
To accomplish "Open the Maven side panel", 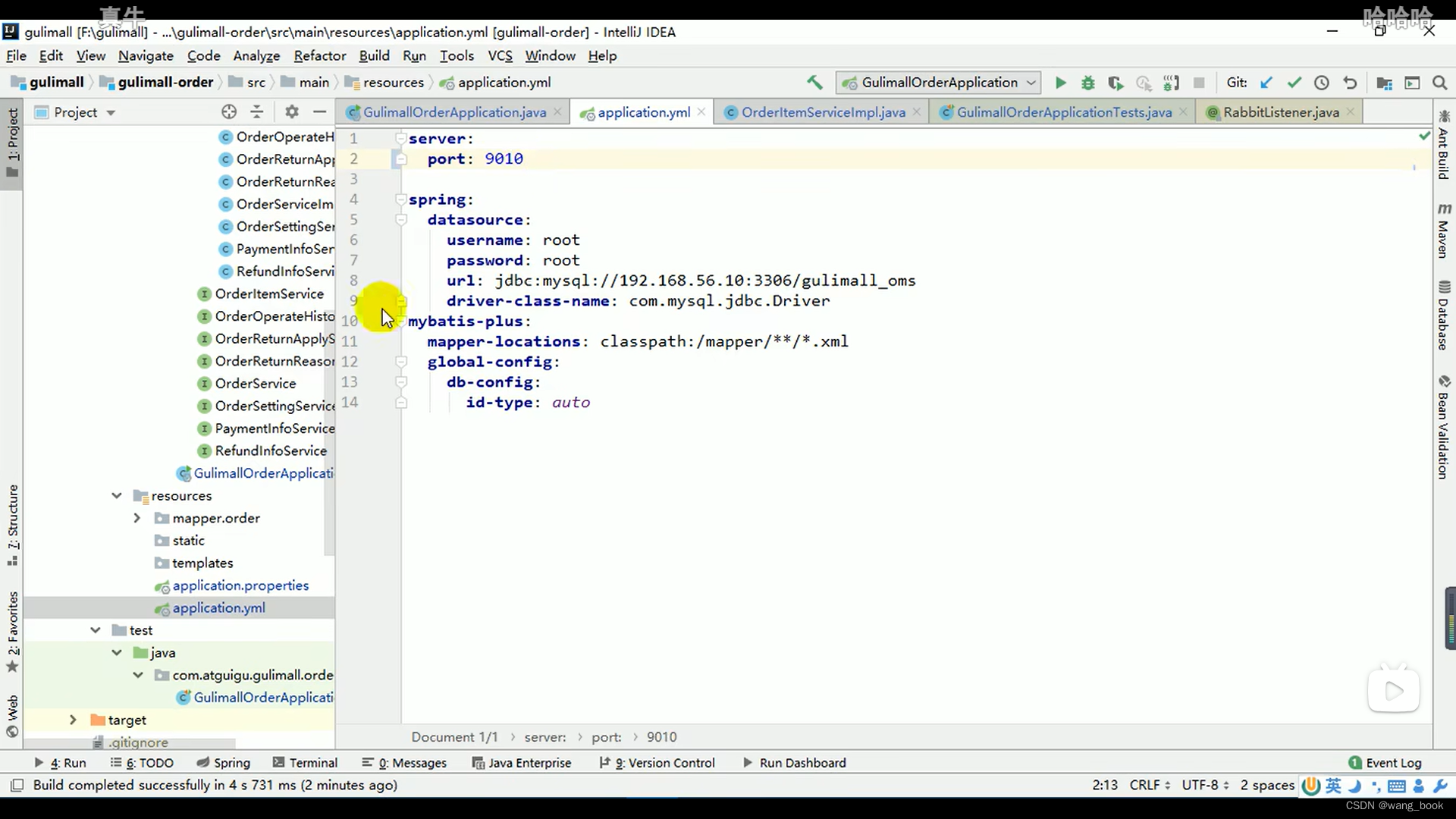I will tap(1443, 231).
